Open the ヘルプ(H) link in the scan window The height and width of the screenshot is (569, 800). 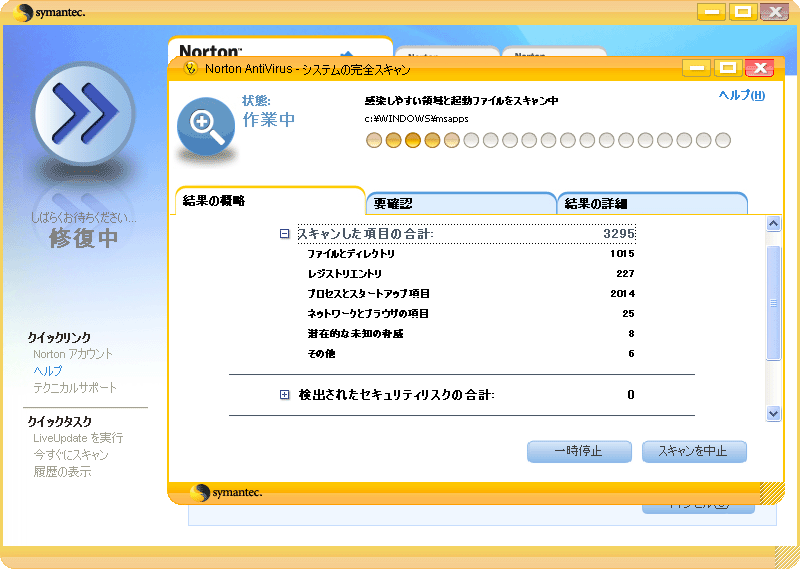coord(742,95)
